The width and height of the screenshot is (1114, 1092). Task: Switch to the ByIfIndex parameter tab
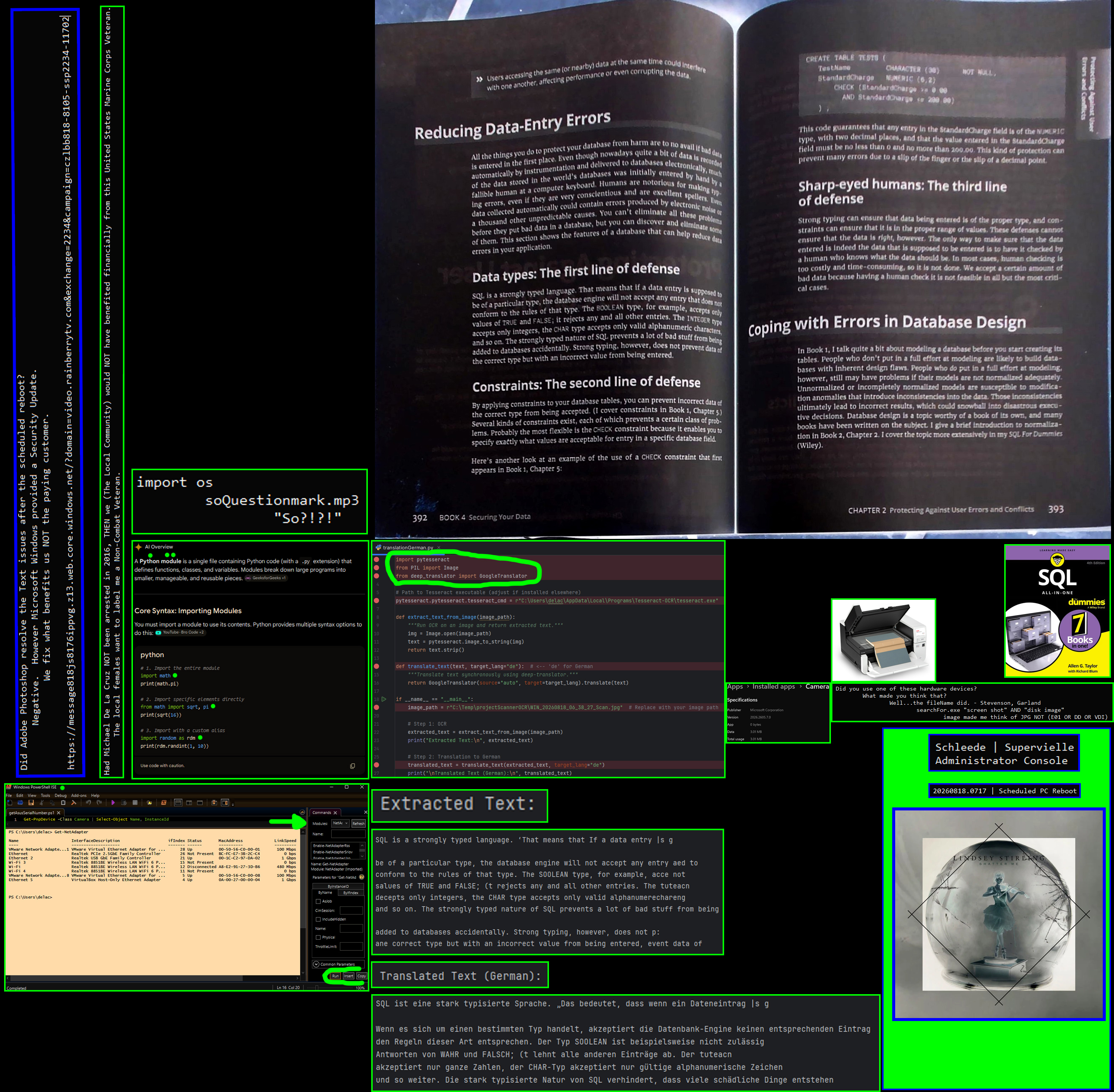pos(351,893)
